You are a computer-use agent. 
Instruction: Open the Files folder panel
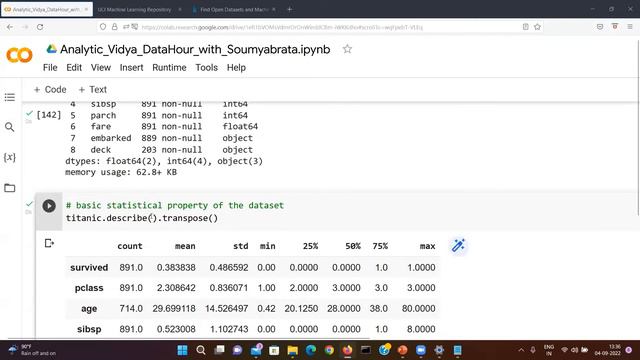point(10,188)
